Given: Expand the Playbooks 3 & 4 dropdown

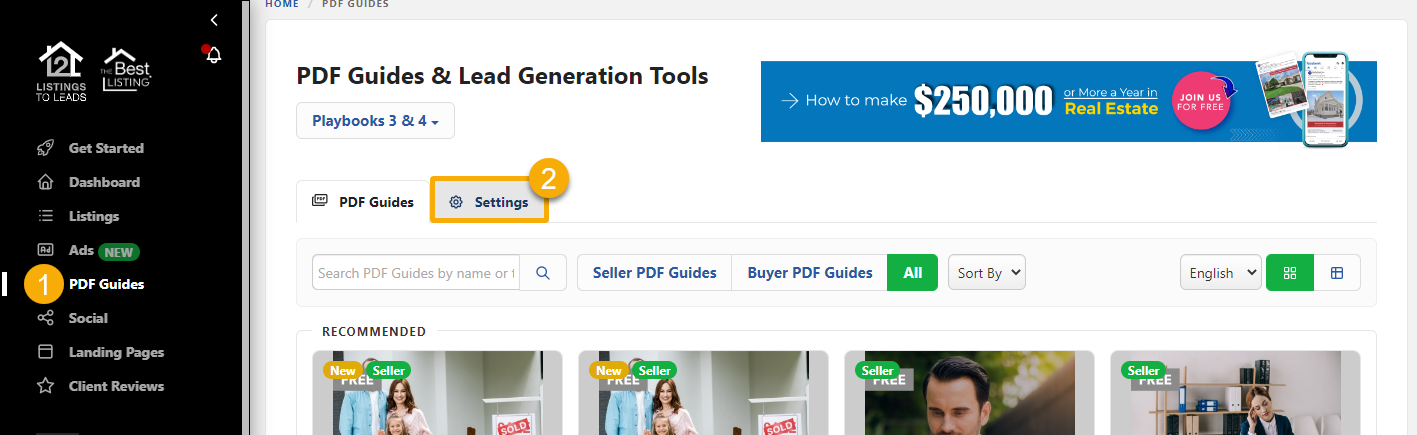Looking at the screenshot, I should click(375, 121).
